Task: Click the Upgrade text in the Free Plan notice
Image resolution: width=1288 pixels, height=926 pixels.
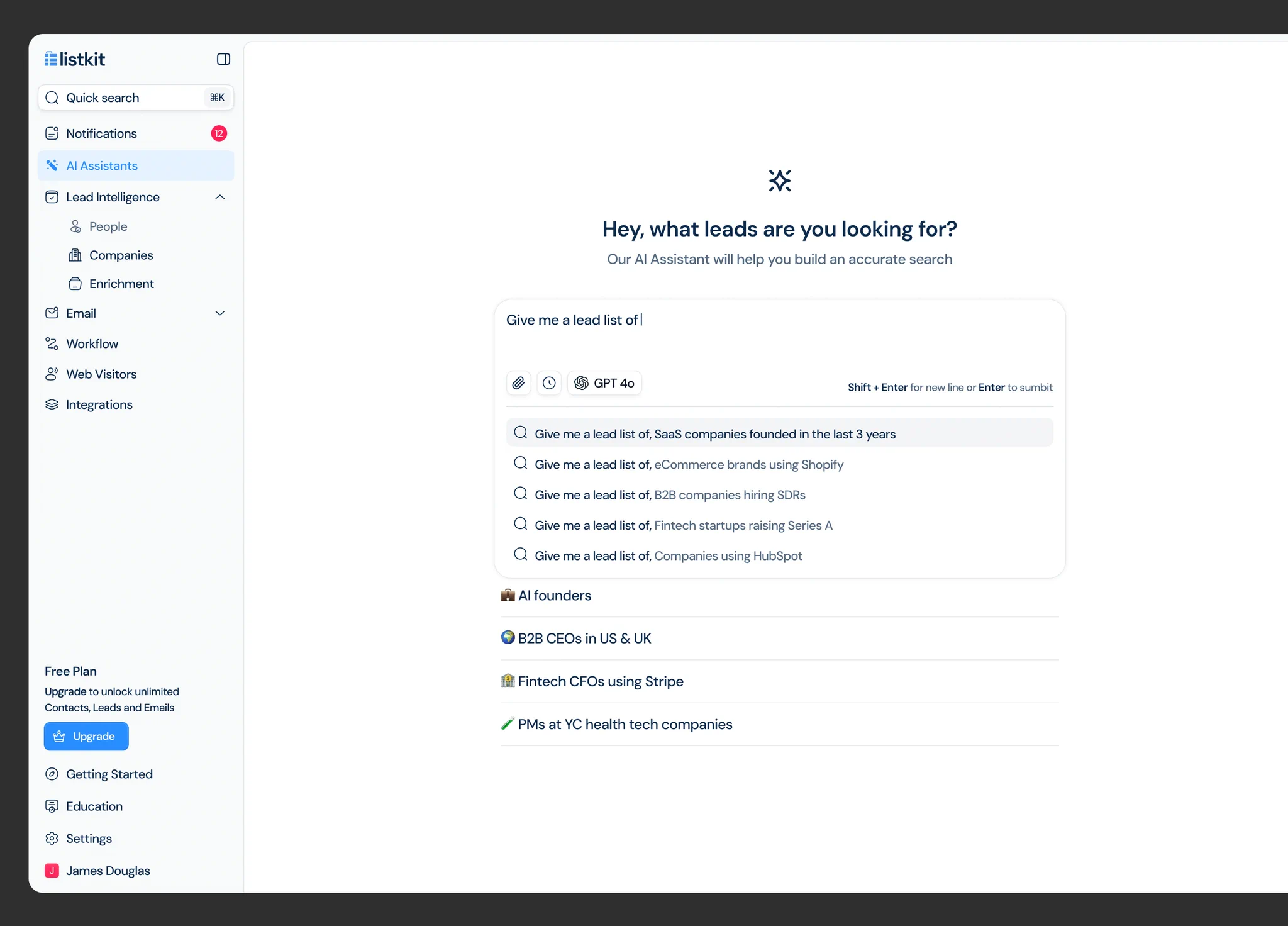Action: coord(65,691)
